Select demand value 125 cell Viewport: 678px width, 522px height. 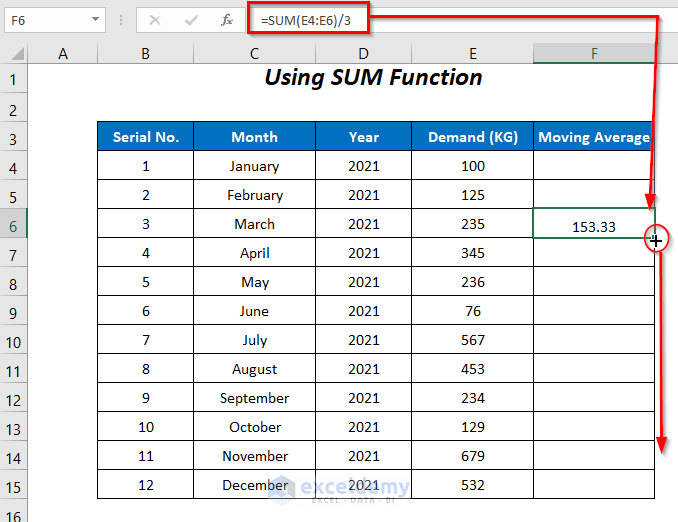(x=473, y=195)
